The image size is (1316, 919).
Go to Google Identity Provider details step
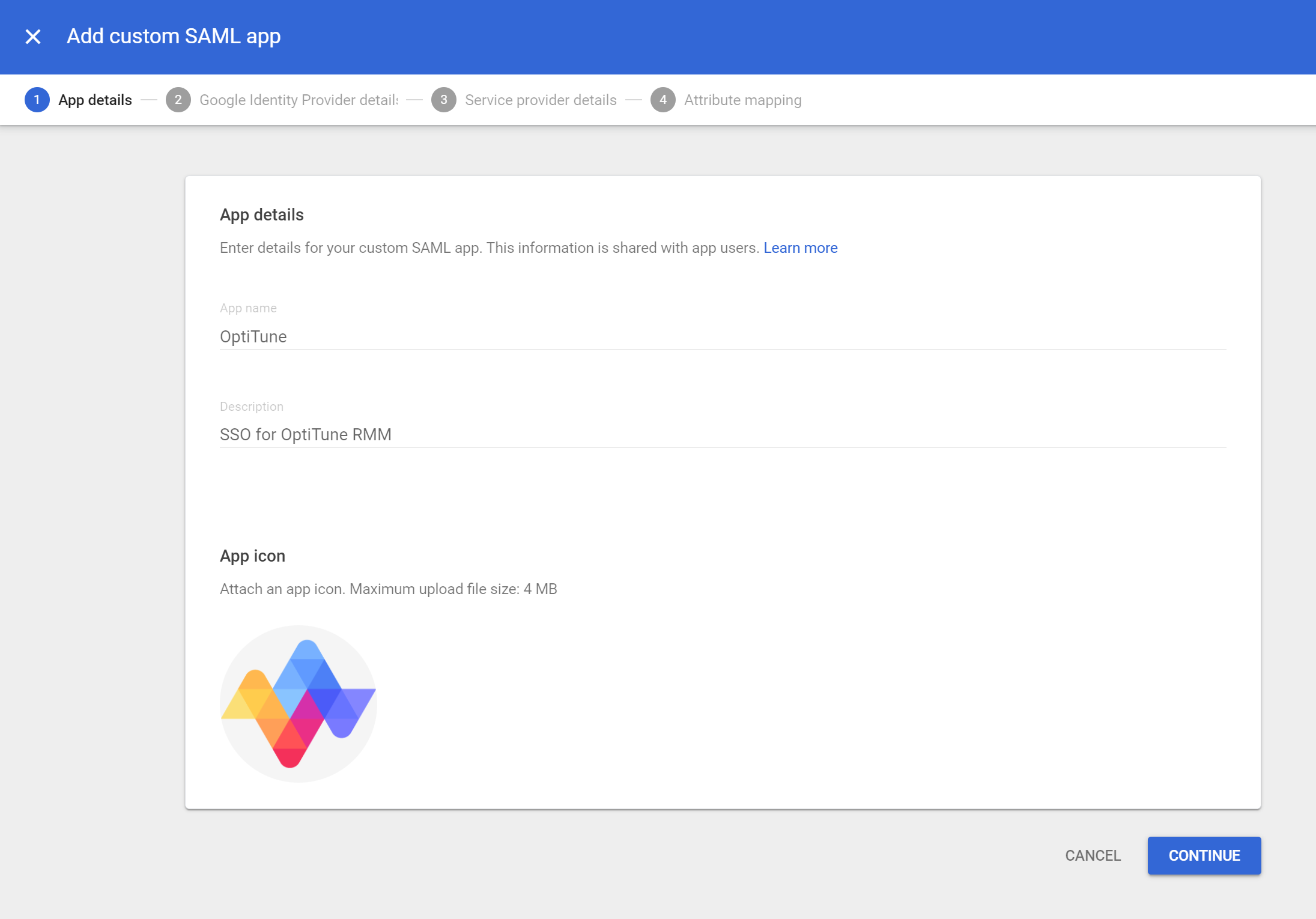point(299,100)
